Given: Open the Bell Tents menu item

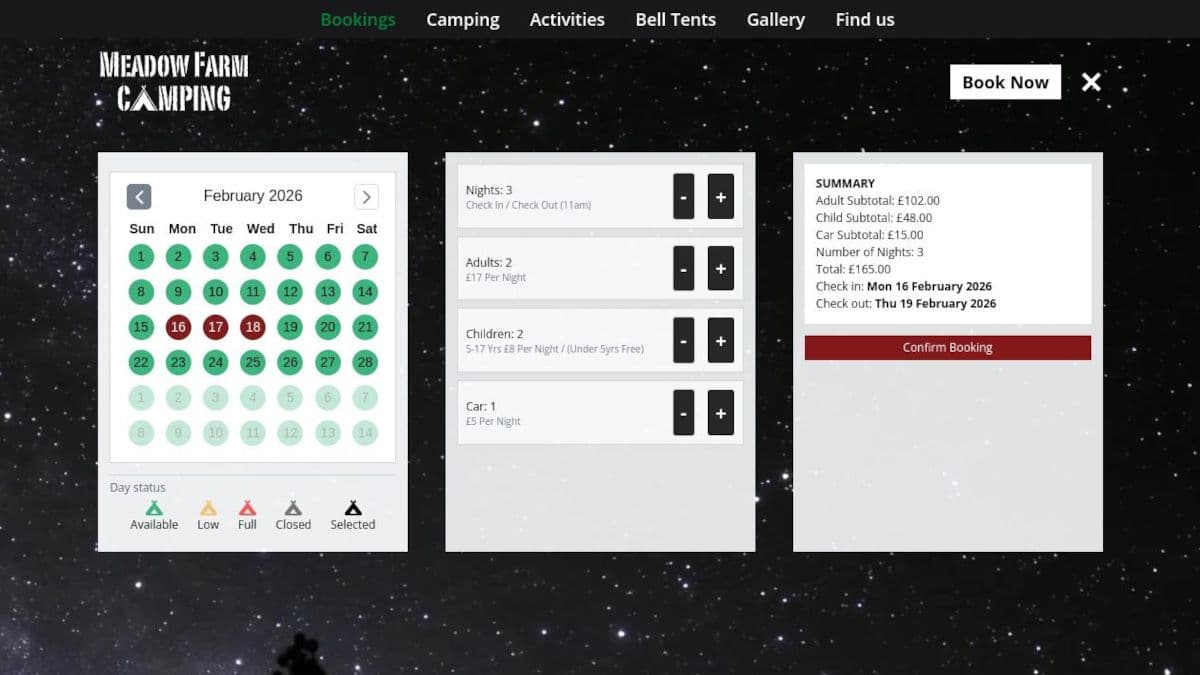Looking at the screenshot, I should point(675,19).
